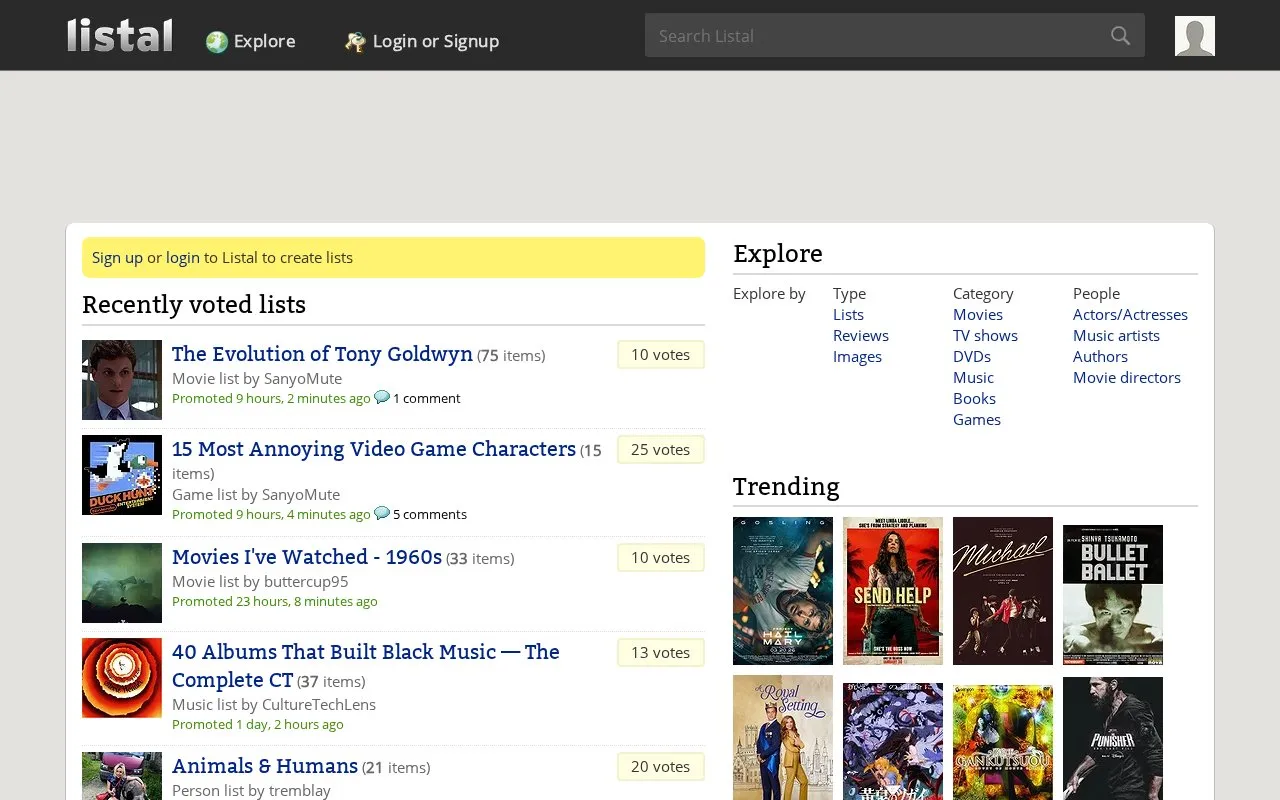Click the Listal logo
Screen dimensions: 1280x800
(120, 36)
